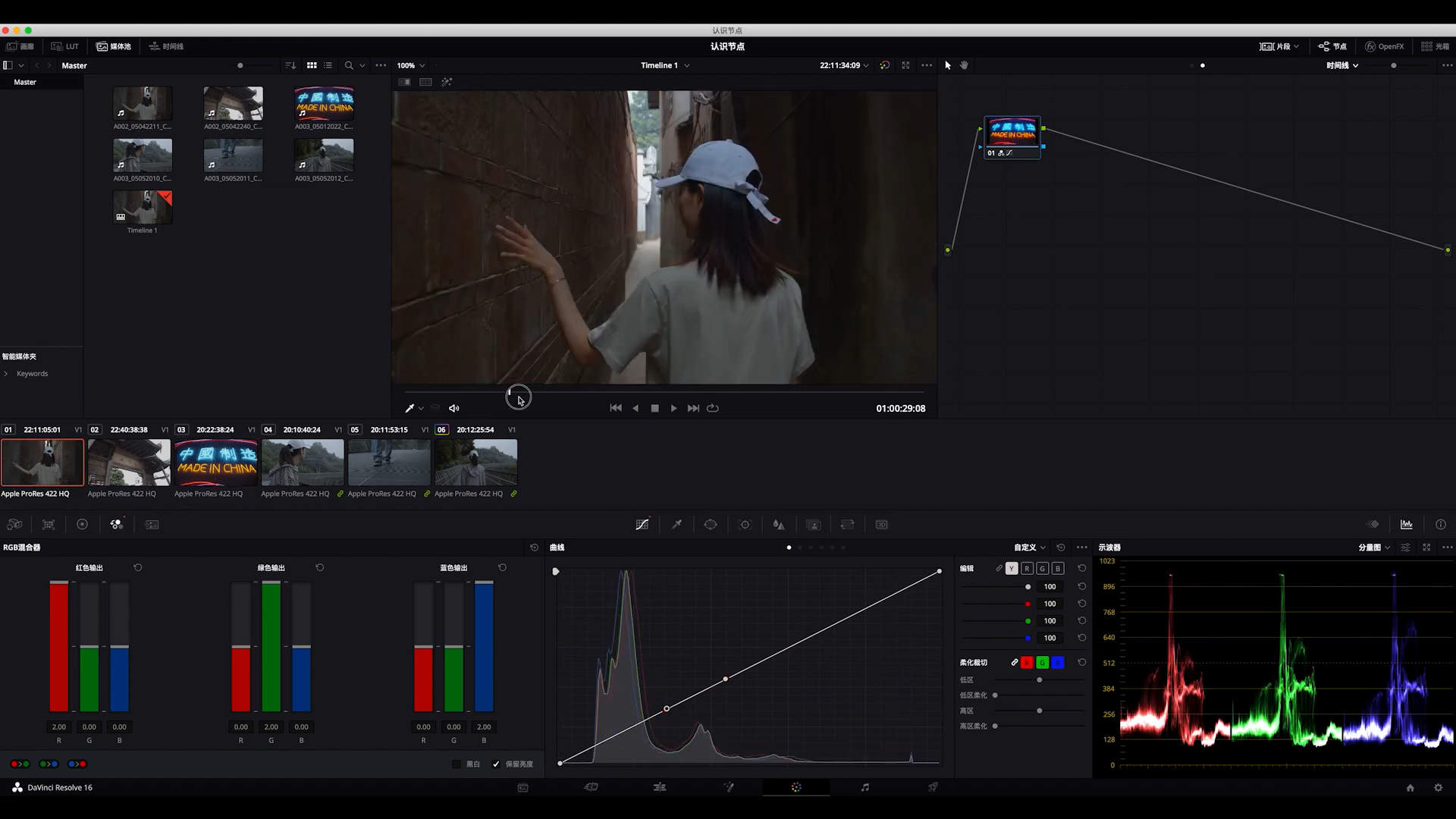Open the Color Wheels palette icon
The image size is (1456, 819).
pos(82,525)
